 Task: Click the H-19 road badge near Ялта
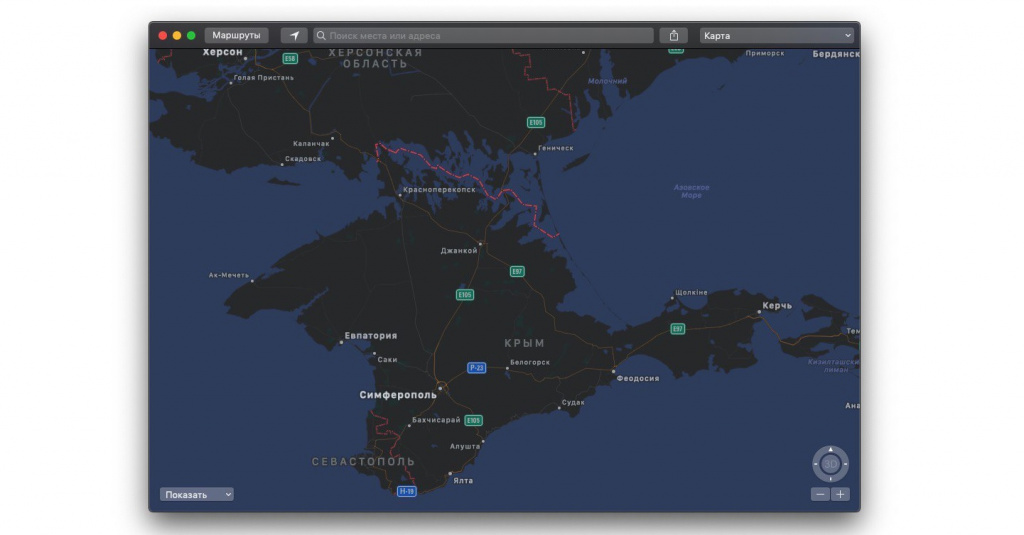(x=406, y=491)
